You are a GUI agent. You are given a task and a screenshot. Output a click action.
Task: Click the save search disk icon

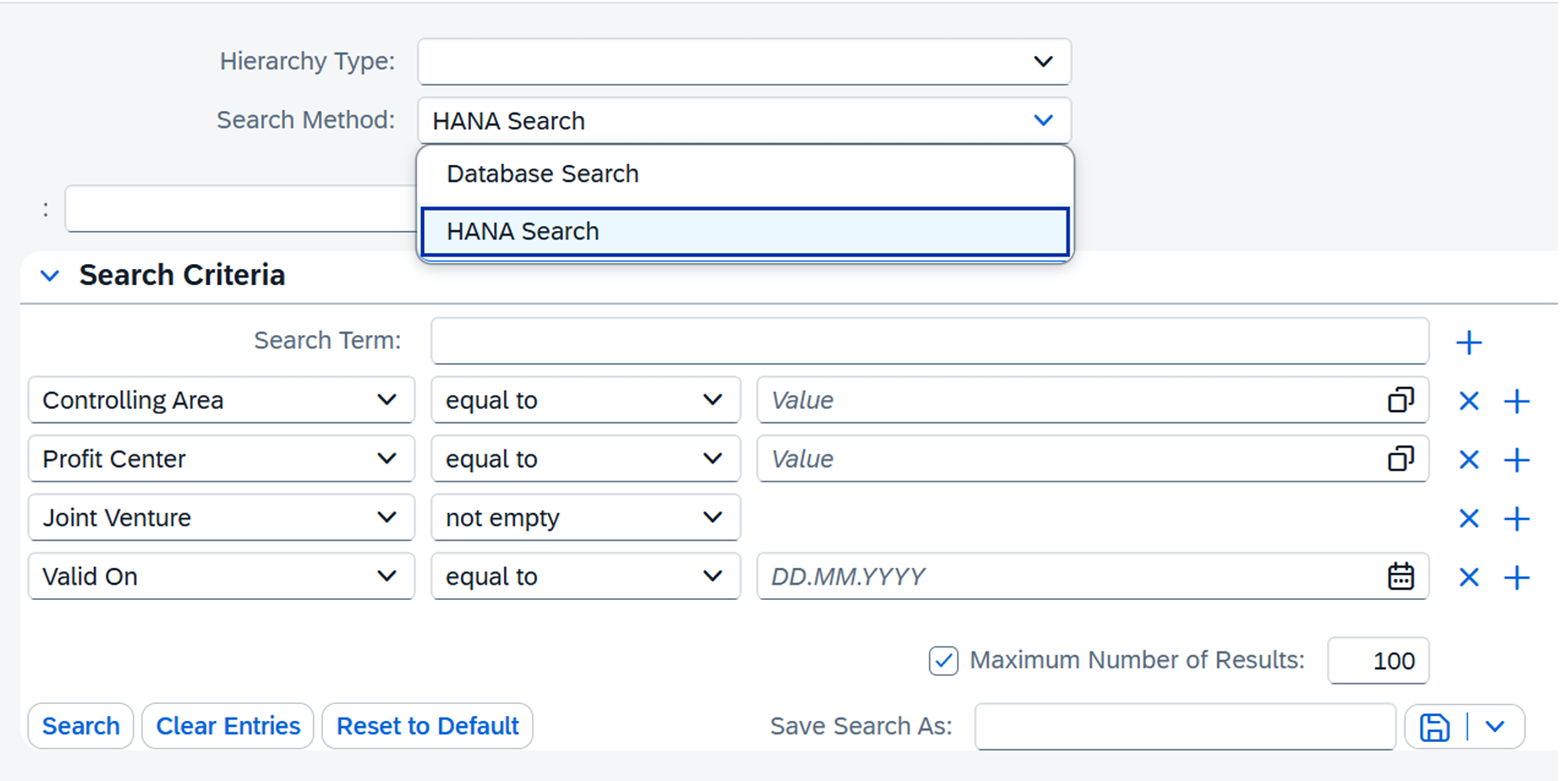click(x=1434, y=727)
